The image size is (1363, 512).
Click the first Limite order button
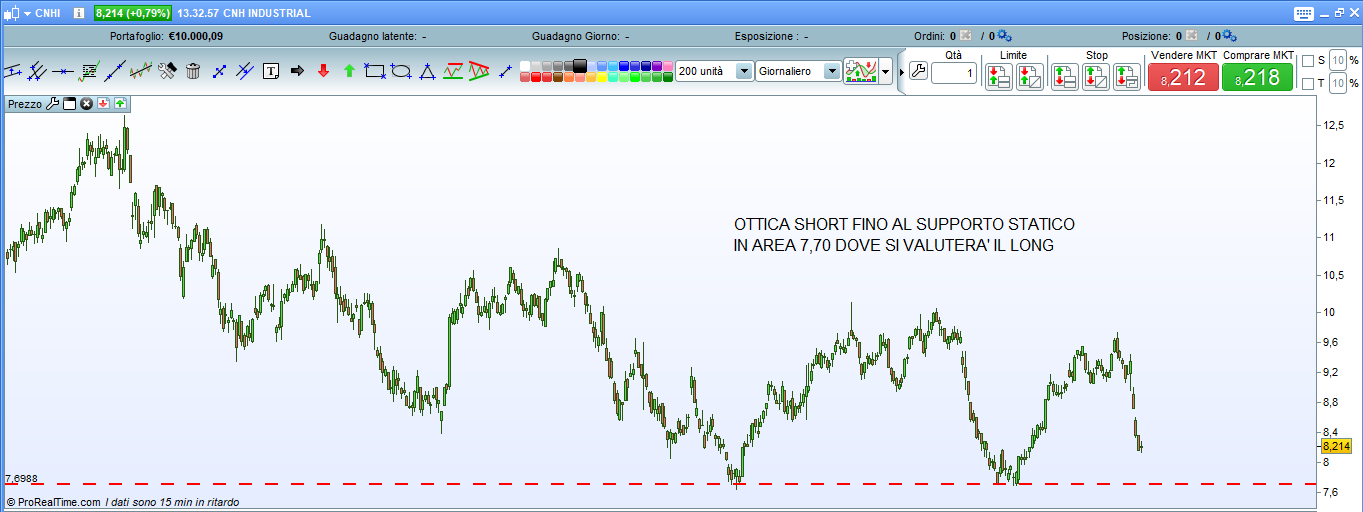pyautogui.click(x=998, y=76)
